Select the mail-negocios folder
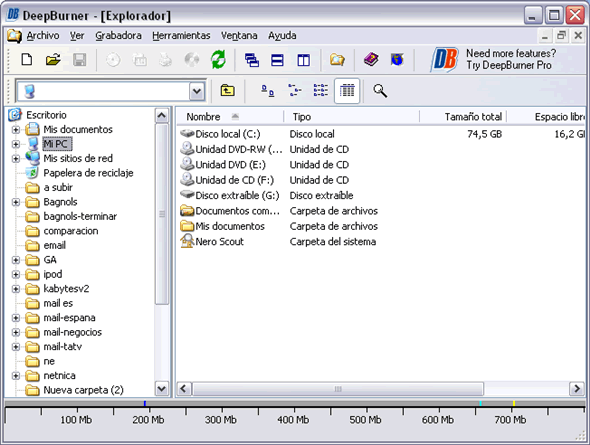The height and width of the screenshot is (445, 590). tap(73, 332)
